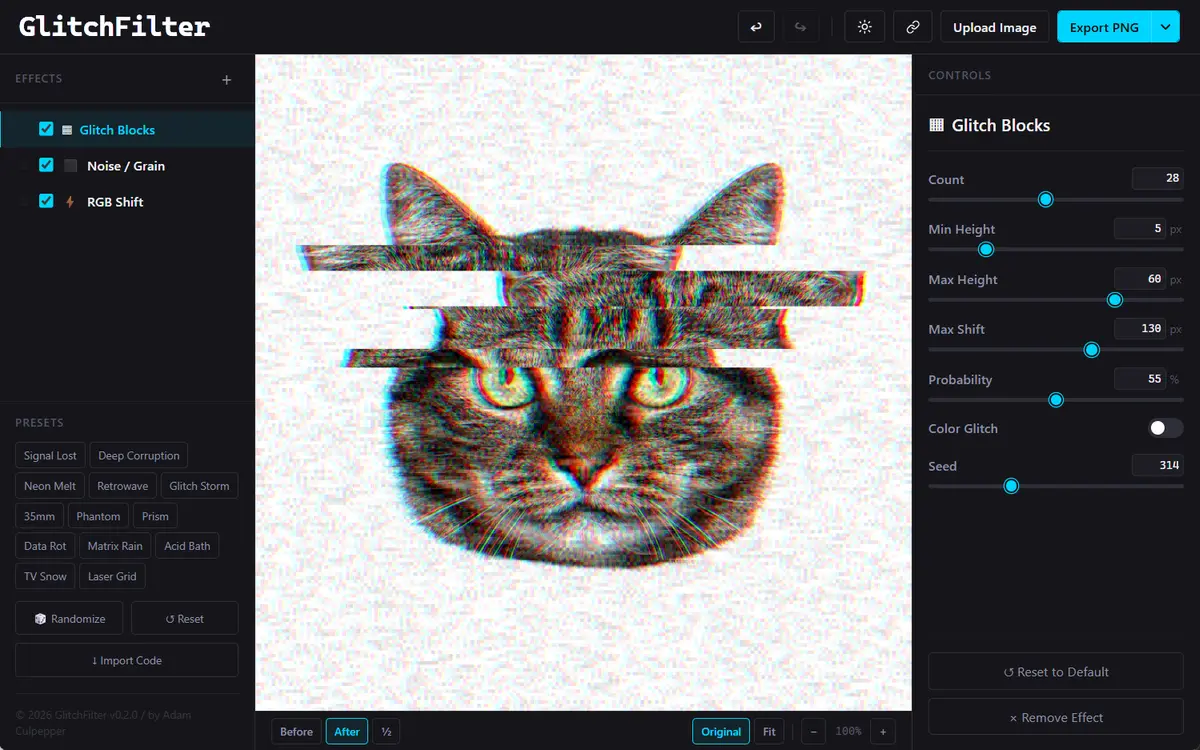Click the Max Shift slider handle
This screenshot has width=1200, height=750.
[x=1092, y=350]
